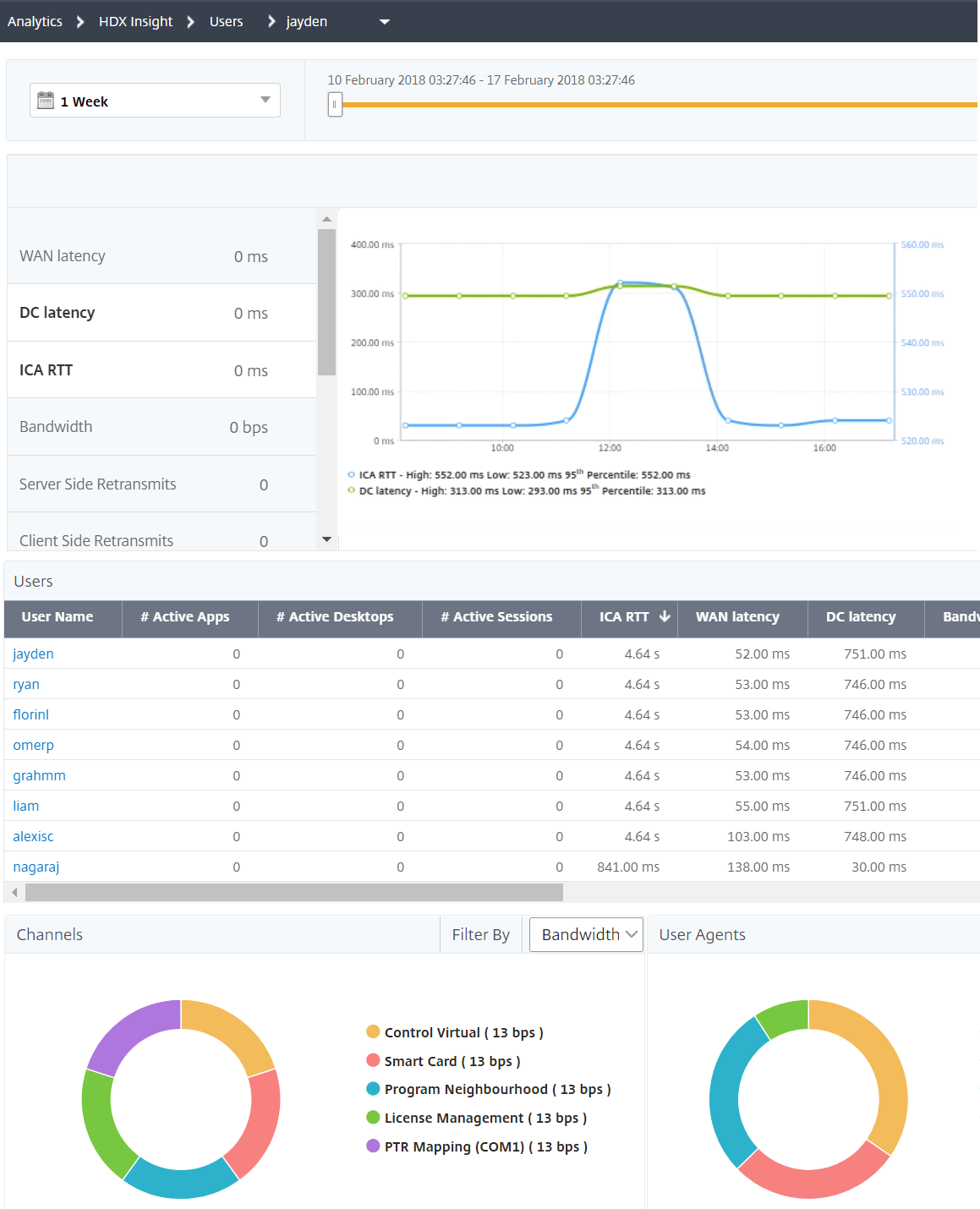This screenshot has width=980, height=1209.
Task: Click the date range text above timeline
Action: pos(481,79)
